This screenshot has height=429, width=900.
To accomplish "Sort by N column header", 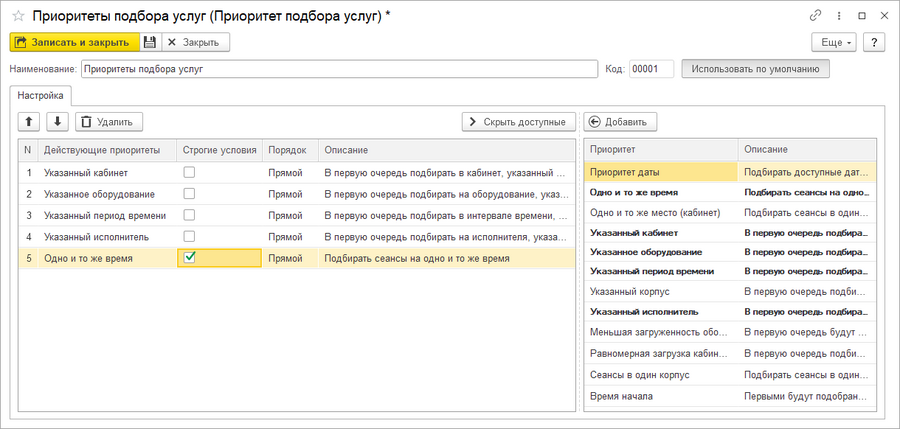I will 28,150.
